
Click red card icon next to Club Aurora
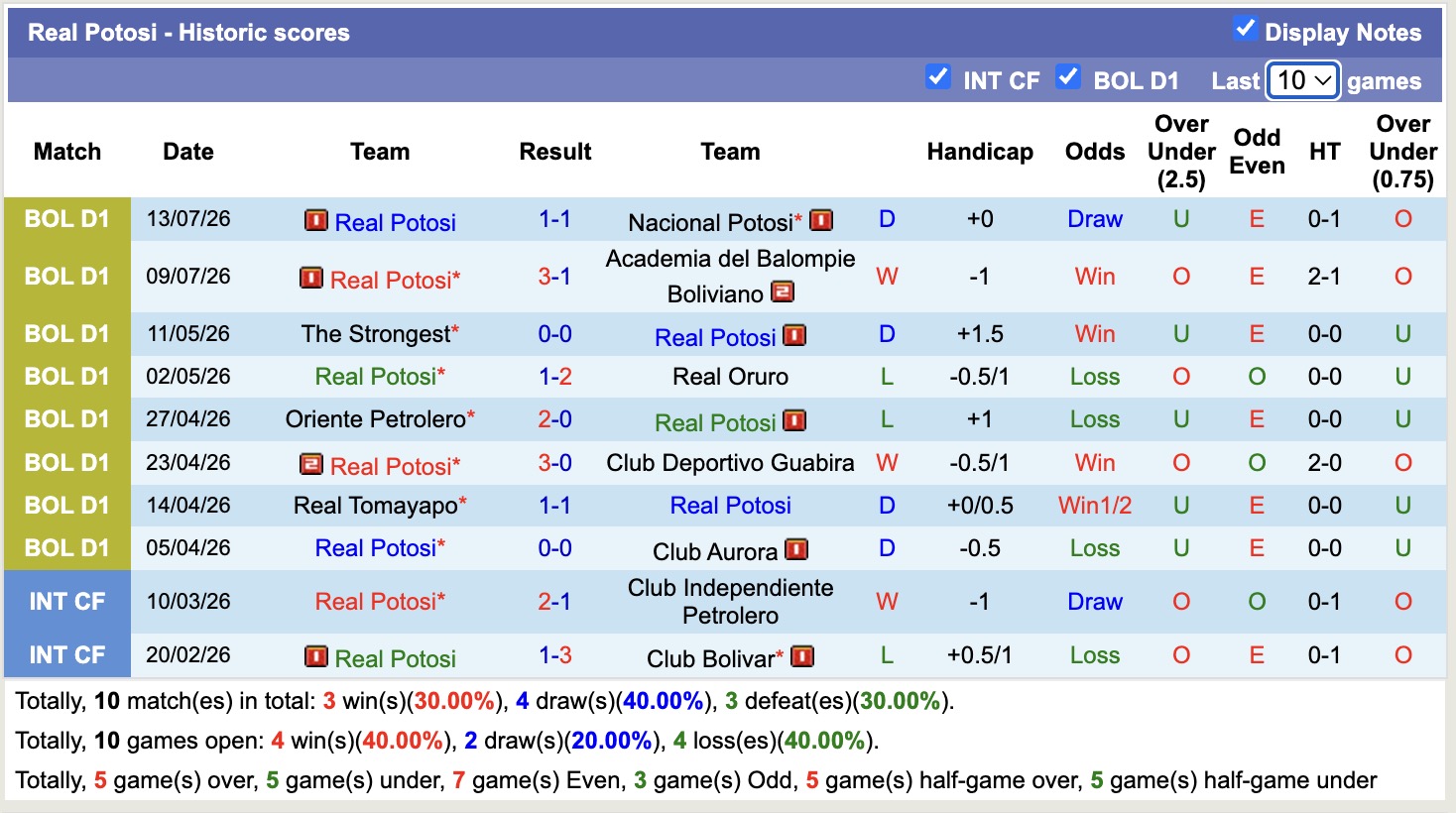point(796,549)
